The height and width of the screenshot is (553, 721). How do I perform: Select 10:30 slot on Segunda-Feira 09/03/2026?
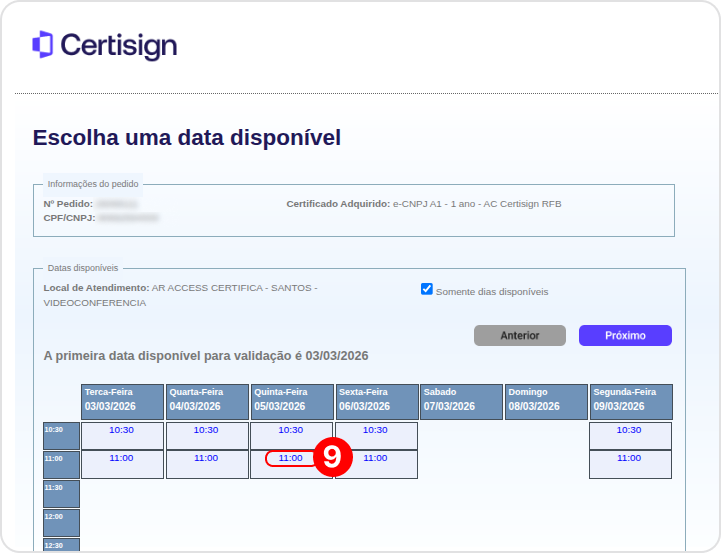(x=629, y=430)
